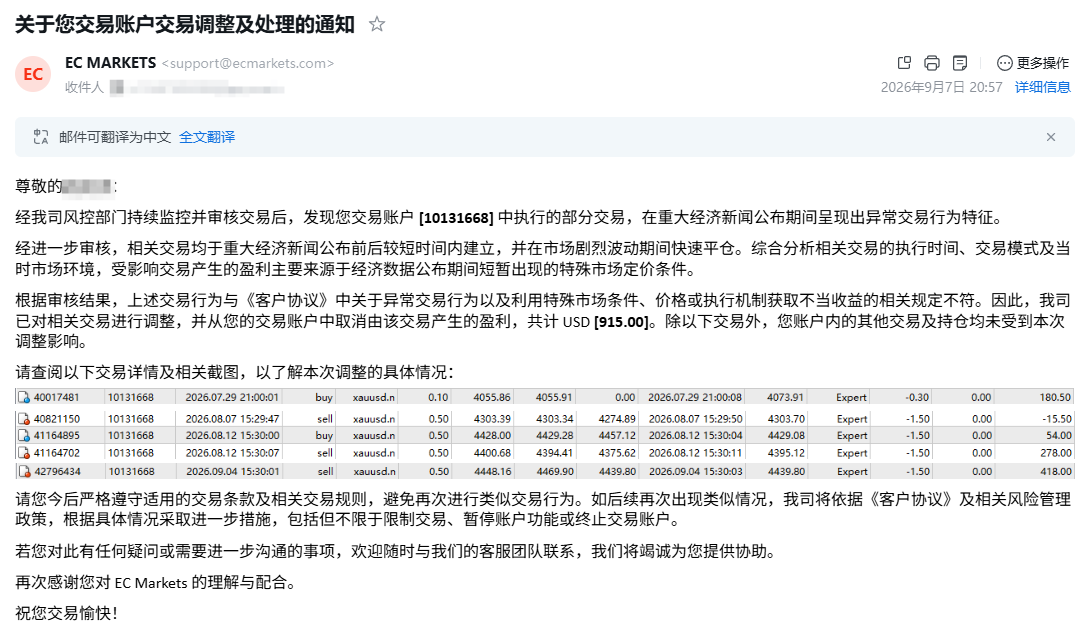Screen dimensions: 1086x640
Task: Print this email using printer icon
Action: (932, 63)
